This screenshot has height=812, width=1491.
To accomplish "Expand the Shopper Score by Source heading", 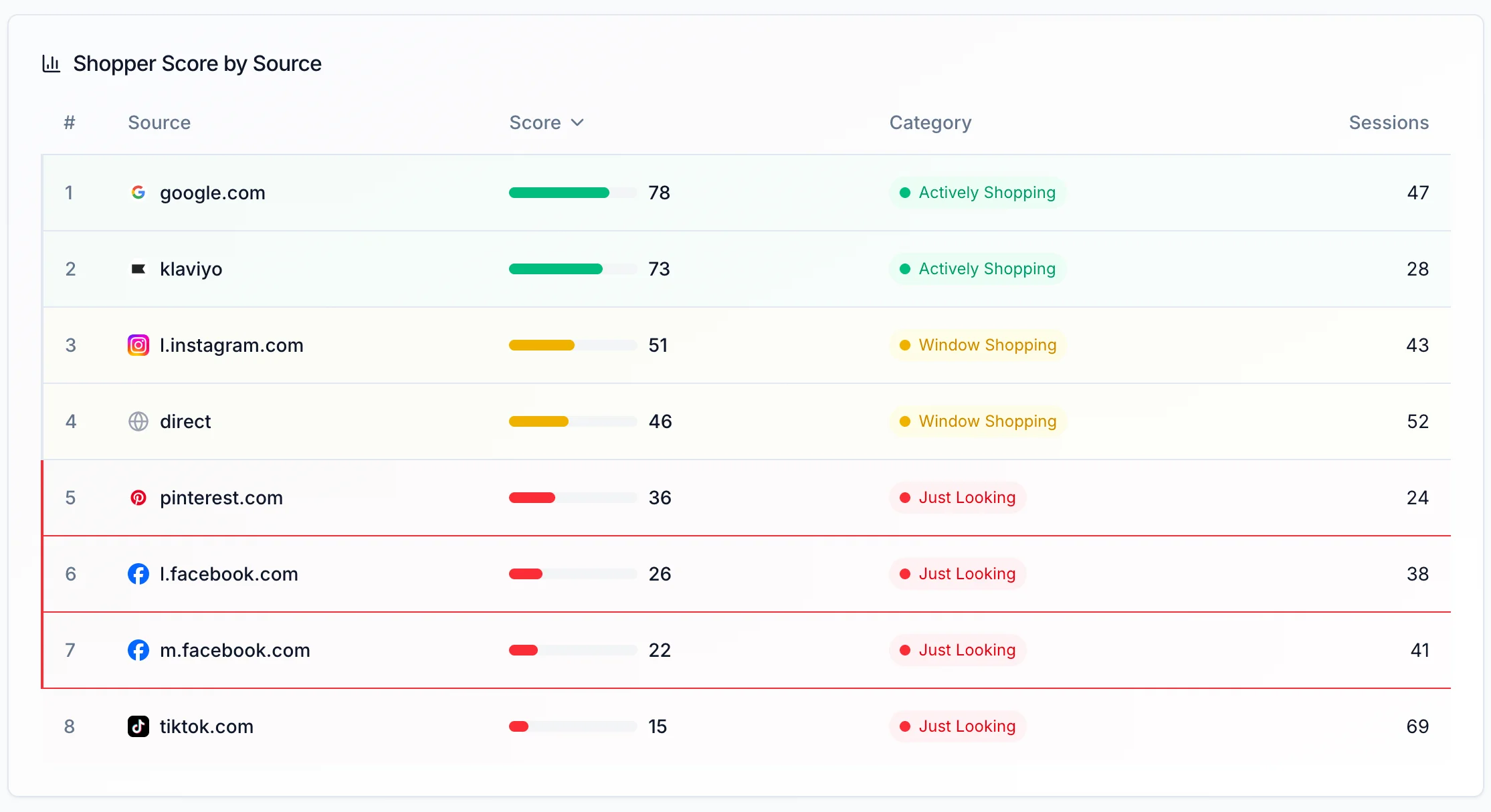I will pyautogui.click(x=197, y=63).
